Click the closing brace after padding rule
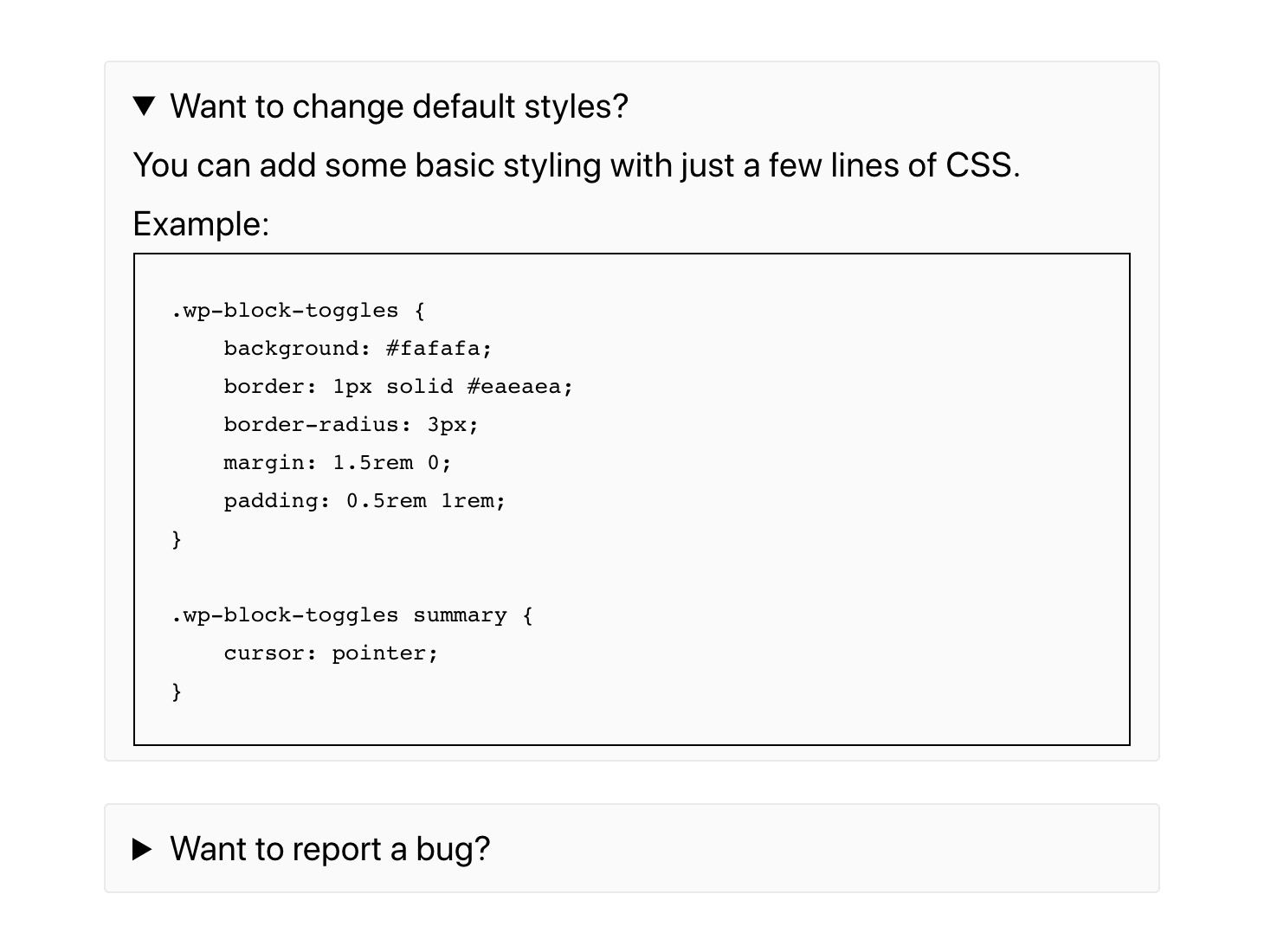 (177, 539)
